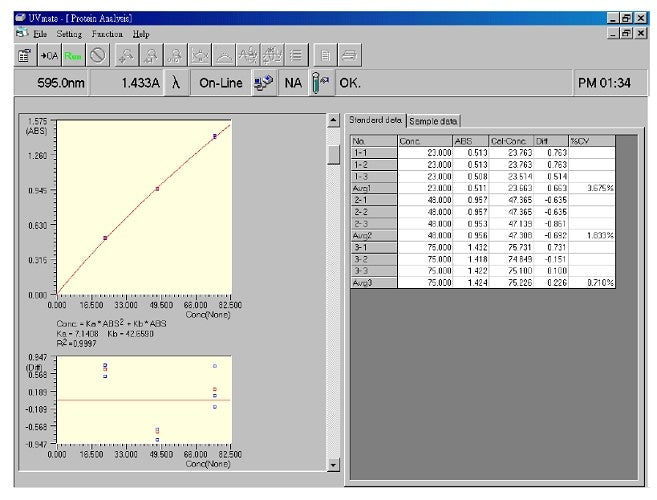Click the Ka and Kb coefficient line
The image size is (657, 500).
105,334
